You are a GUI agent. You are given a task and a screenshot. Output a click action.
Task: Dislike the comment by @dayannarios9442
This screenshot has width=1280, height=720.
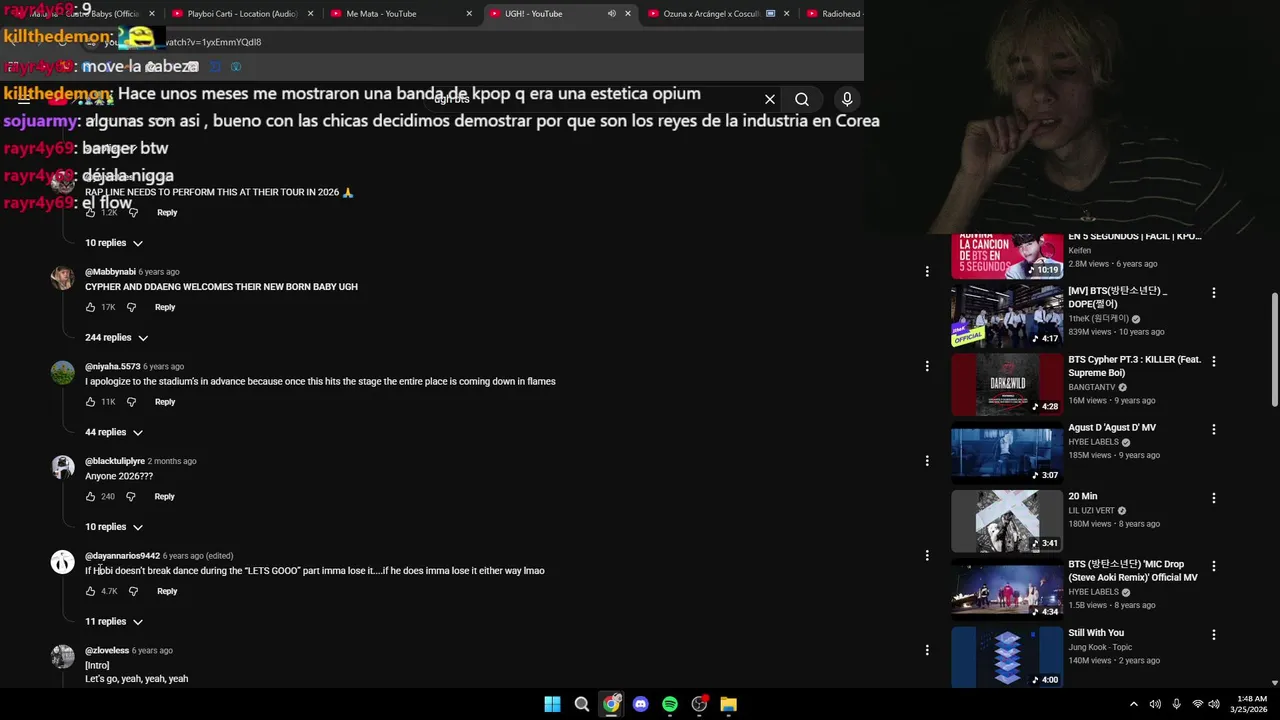pyautogui.click(x=133, y=591)
